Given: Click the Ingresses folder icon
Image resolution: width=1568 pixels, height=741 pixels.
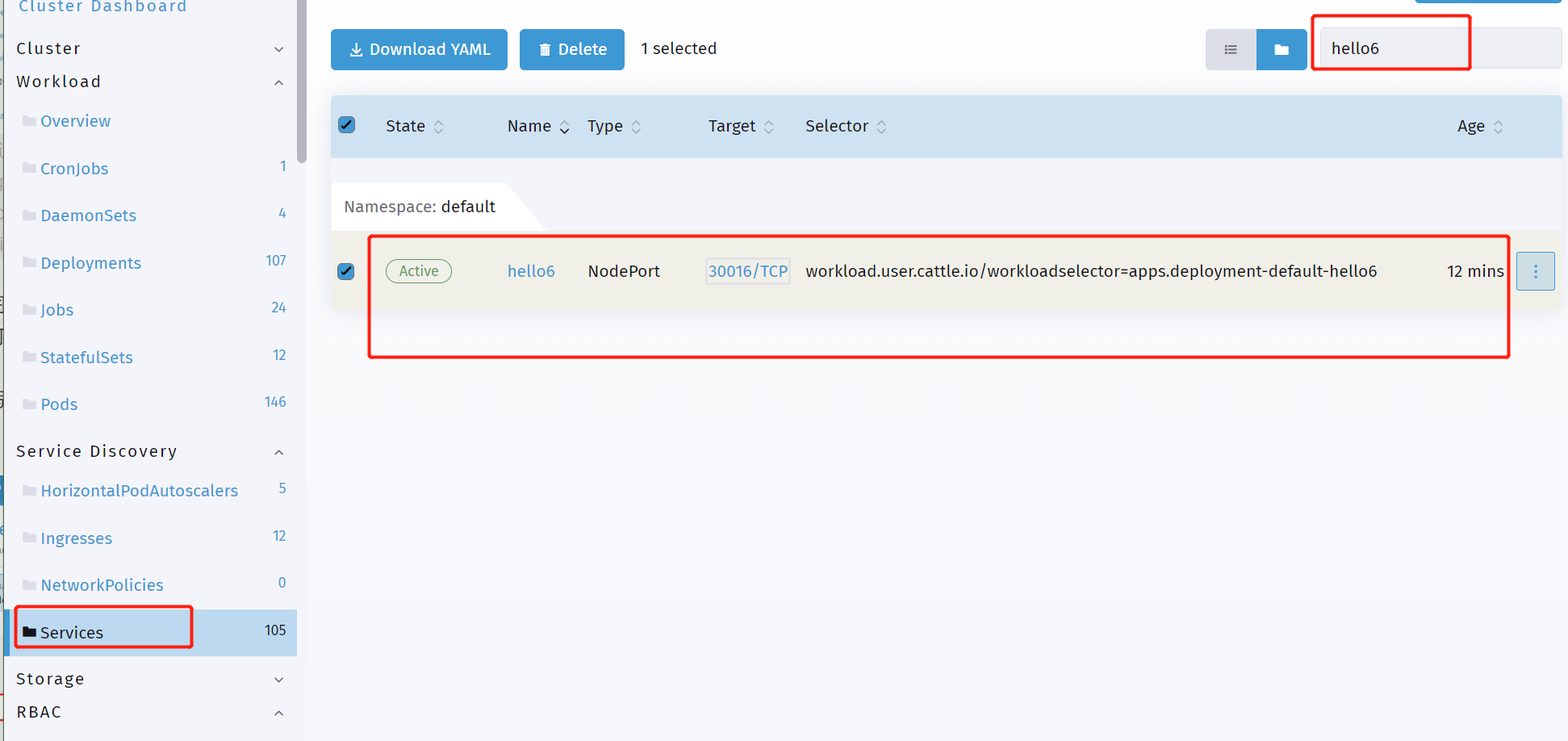Looking at the screenshot, I should [x=31, y=538].
